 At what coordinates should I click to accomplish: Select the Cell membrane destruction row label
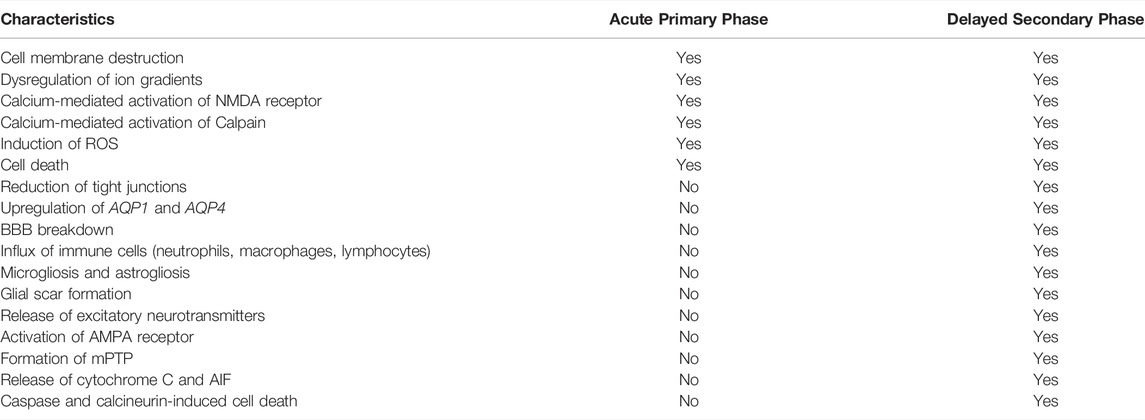(92, 58)
